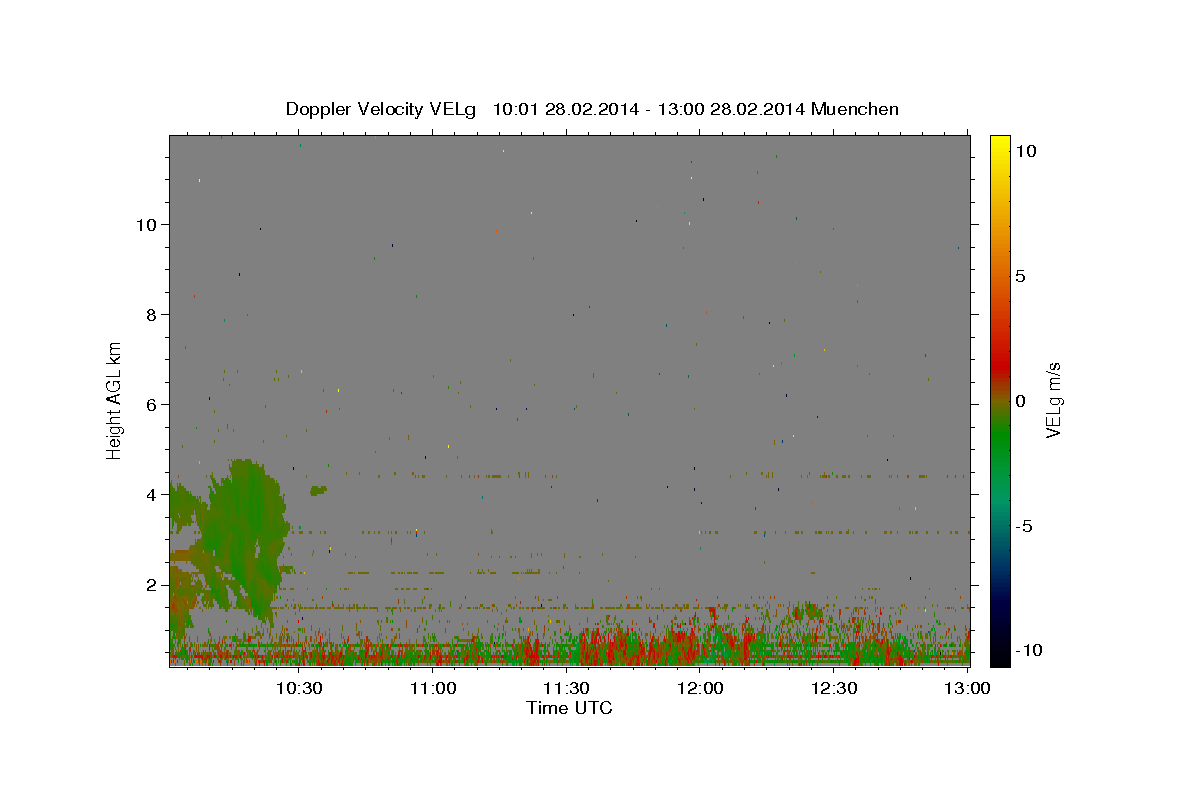Click the small green echo patch at 4 km
Viewport: 1200px width, 800px height.
point(319,490)
